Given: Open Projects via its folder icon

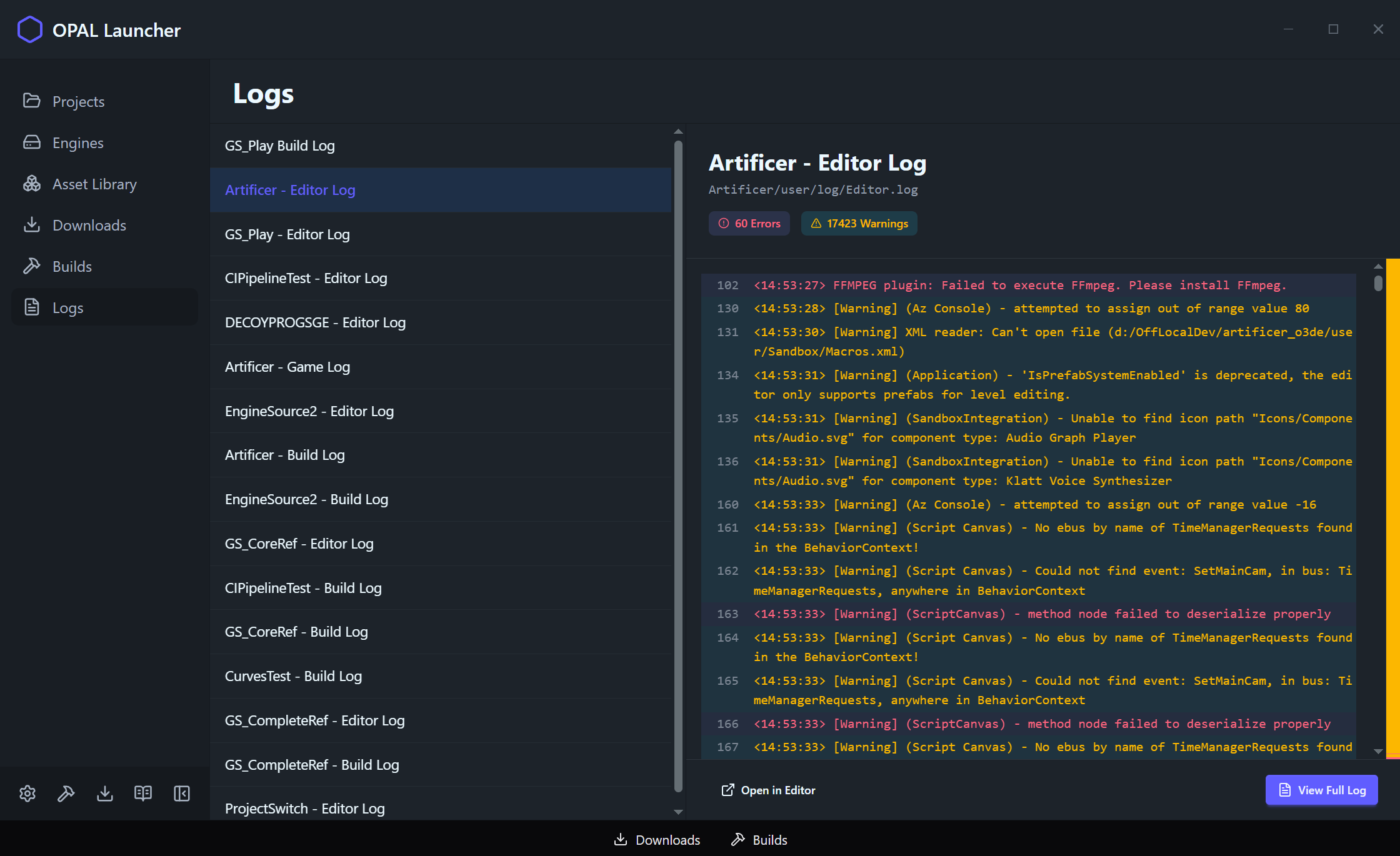Looking at the screenshot, I should point(31,101).
